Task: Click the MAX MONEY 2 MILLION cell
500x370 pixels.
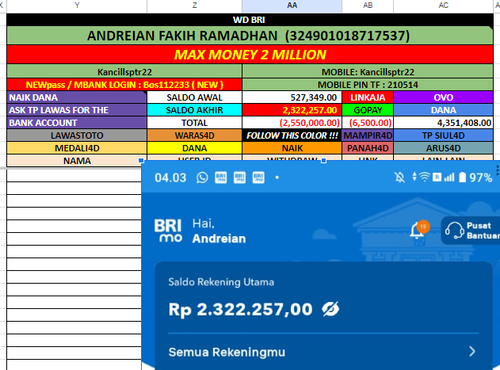Action: pyautogui.click(x=250, y=54)
